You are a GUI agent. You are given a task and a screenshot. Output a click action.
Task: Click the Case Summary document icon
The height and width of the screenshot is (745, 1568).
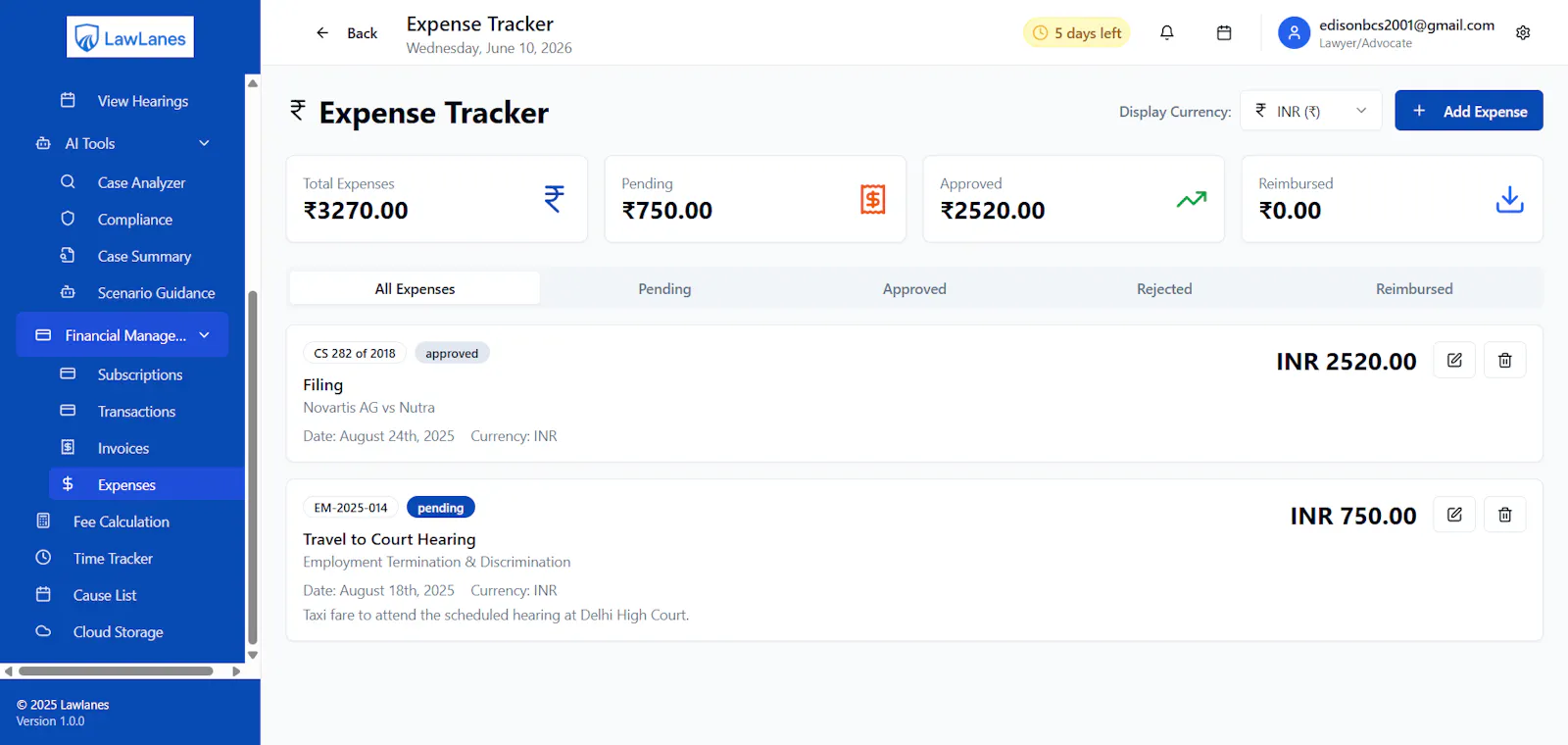[x=68, y=255]
